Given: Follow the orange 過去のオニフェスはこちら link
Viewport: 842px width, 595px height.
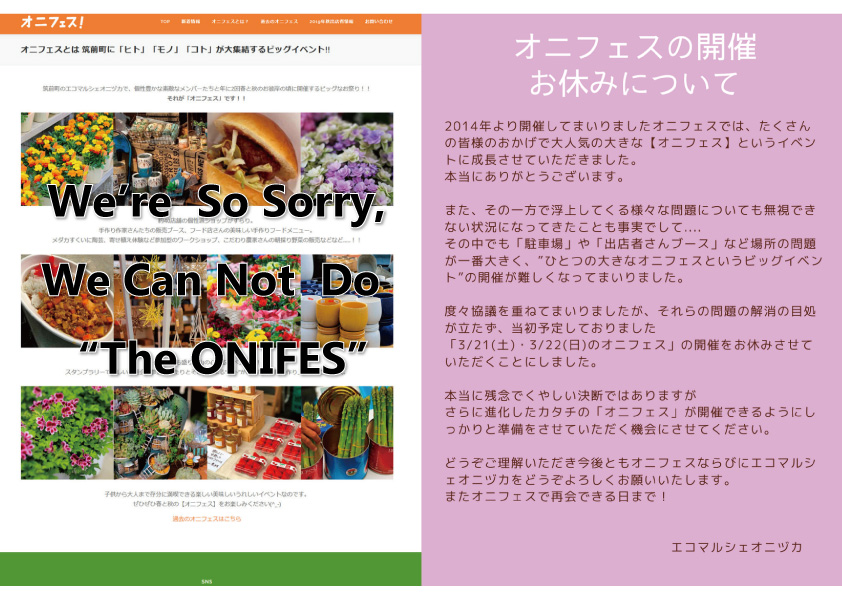Looking at the screenshot, I should coord(207,519).
